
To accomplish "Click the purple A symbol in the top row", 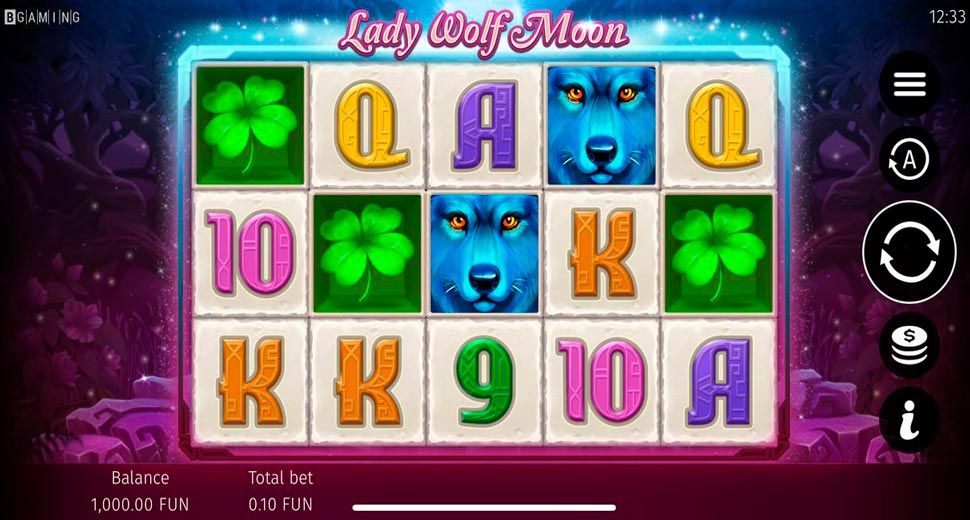I will click(484, 126).
